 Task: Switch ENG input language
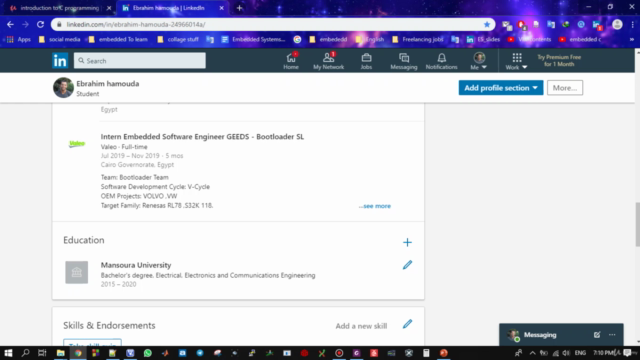tap(580, 353)
